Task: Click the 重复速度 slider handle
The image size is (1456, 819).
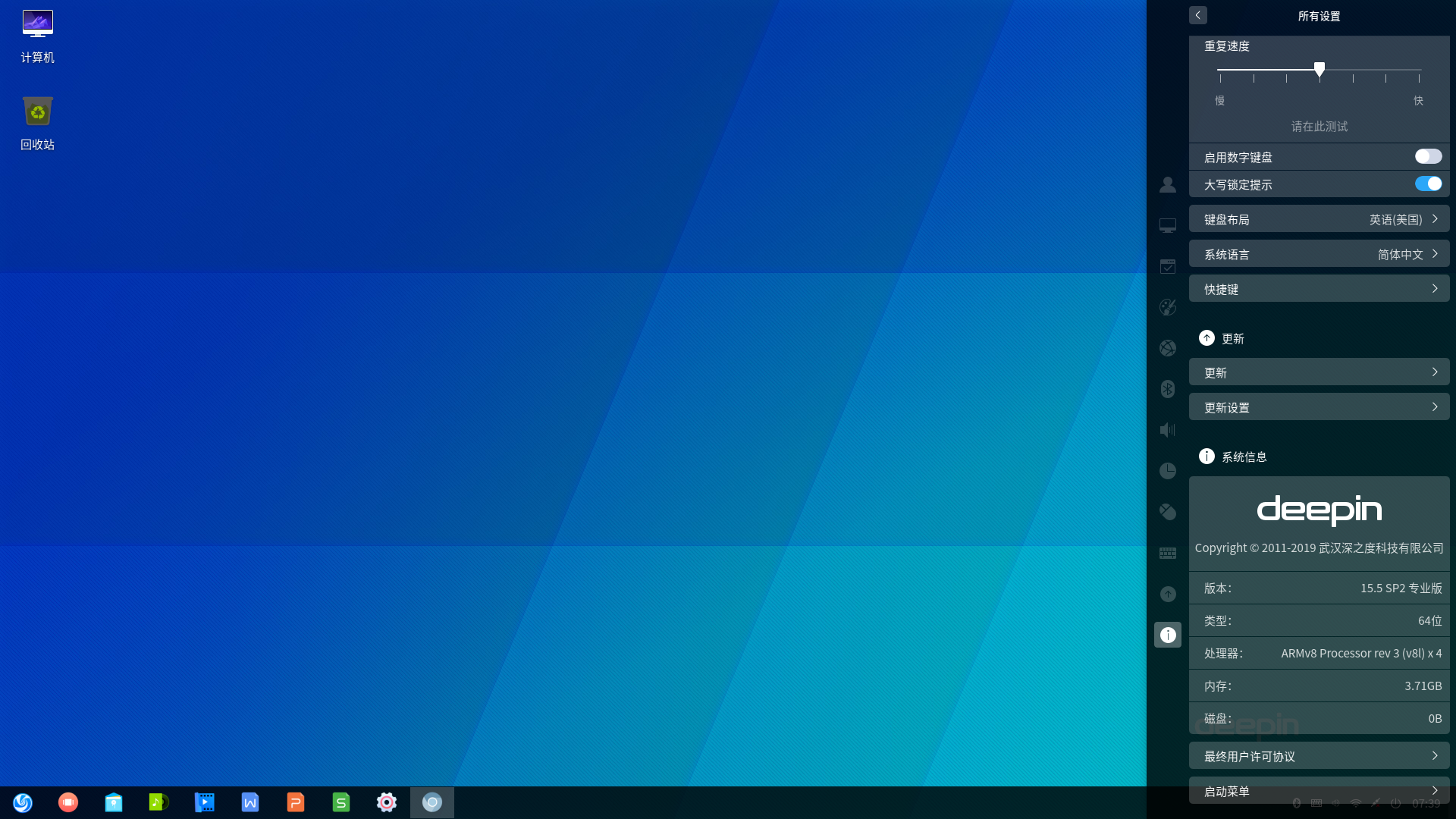Action: point(1319,70)
